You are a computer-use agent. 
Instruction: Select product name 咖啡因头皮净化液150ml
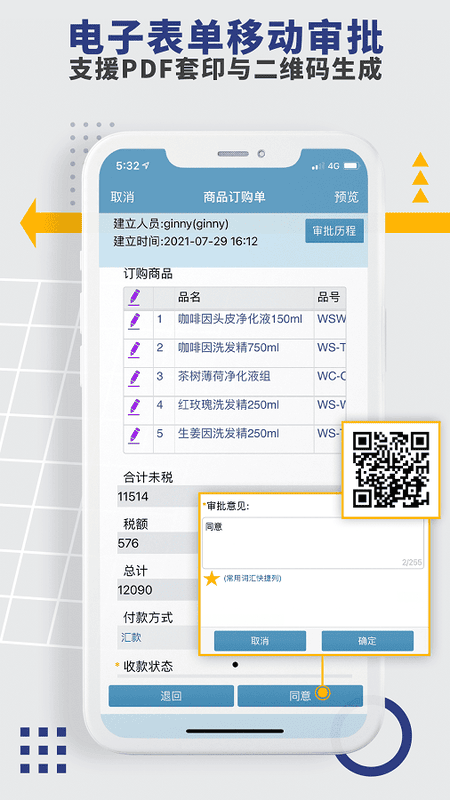tap(240, 319)
